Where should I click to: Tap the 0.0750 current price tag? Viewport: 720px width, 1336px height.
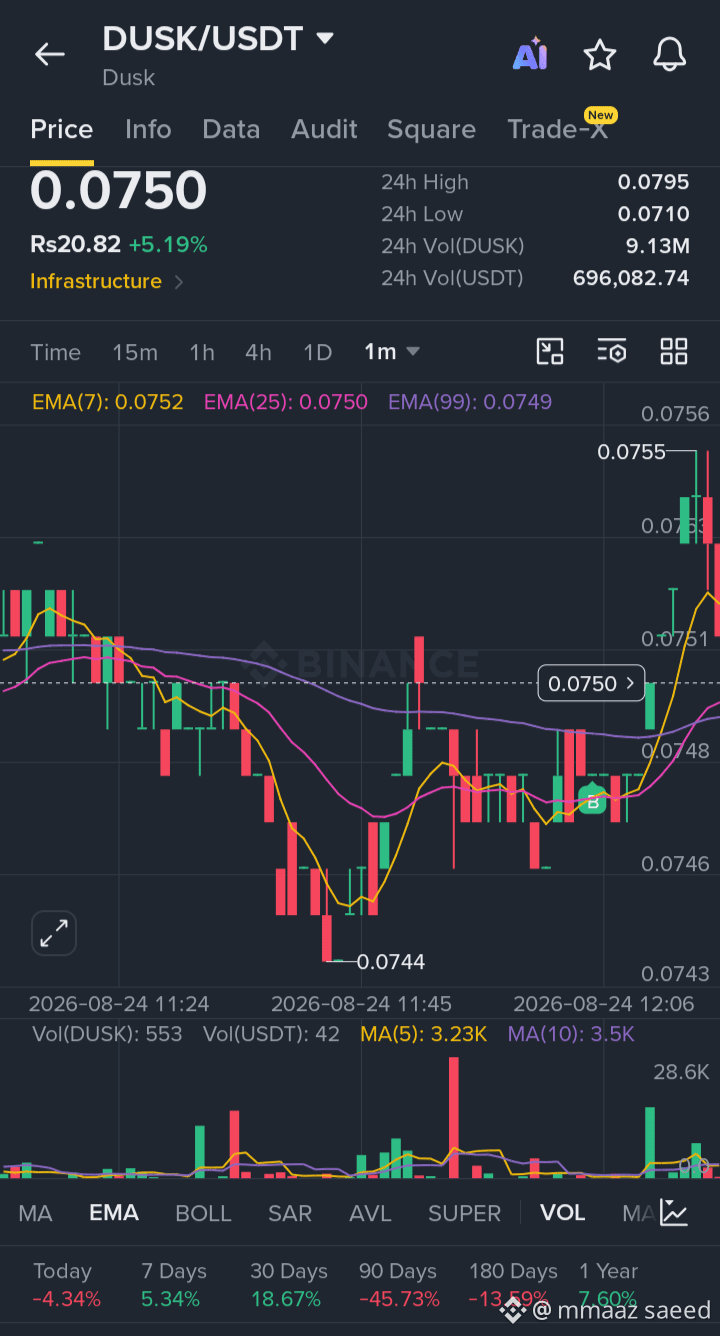(x=591, y=684)
